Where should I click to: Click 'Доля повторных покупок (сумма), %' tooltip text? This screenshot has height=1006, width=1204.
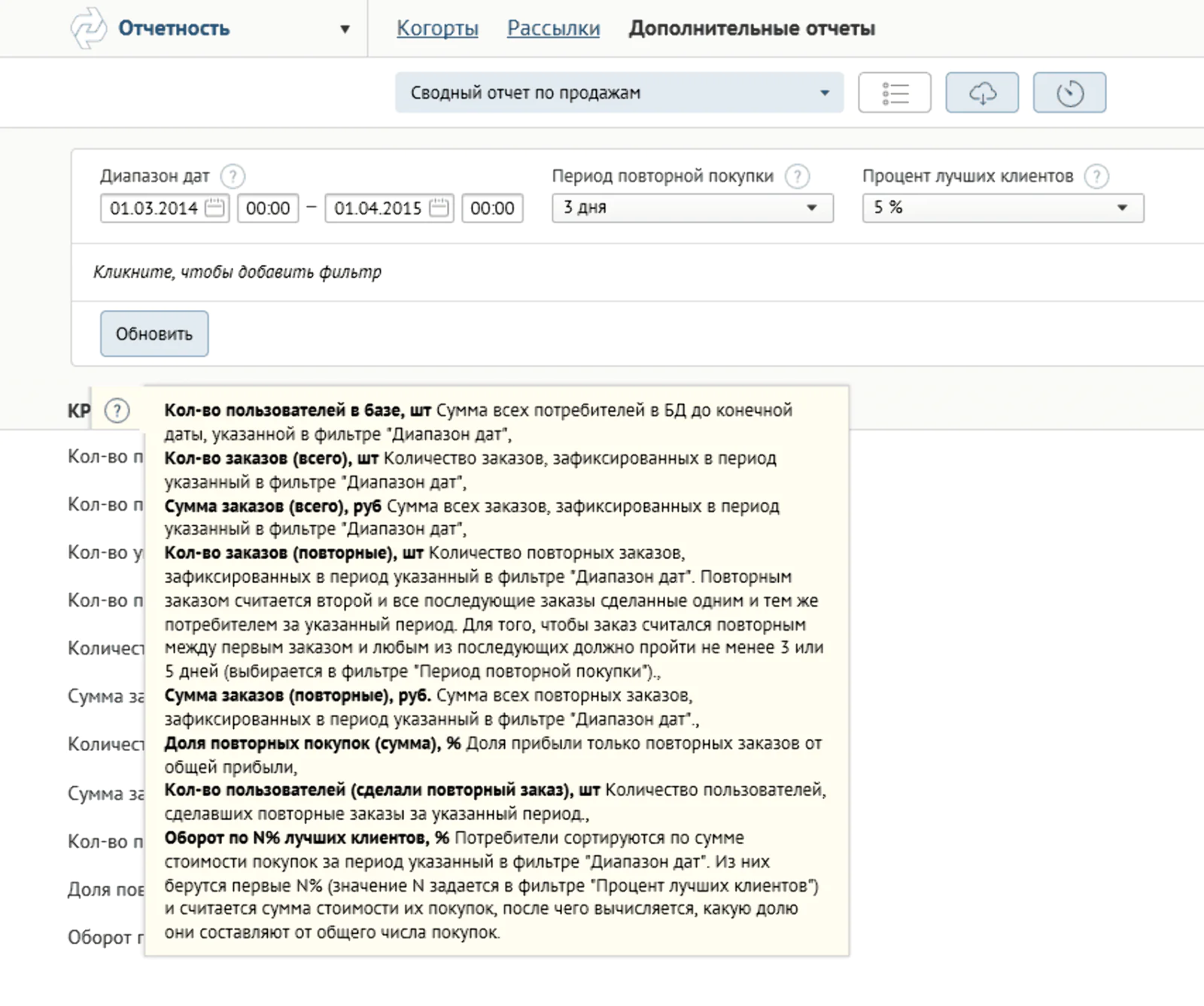coord(313,743)
